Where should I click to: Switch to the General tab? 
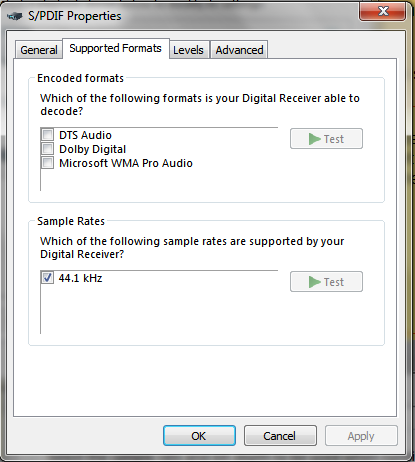point(39,50)
